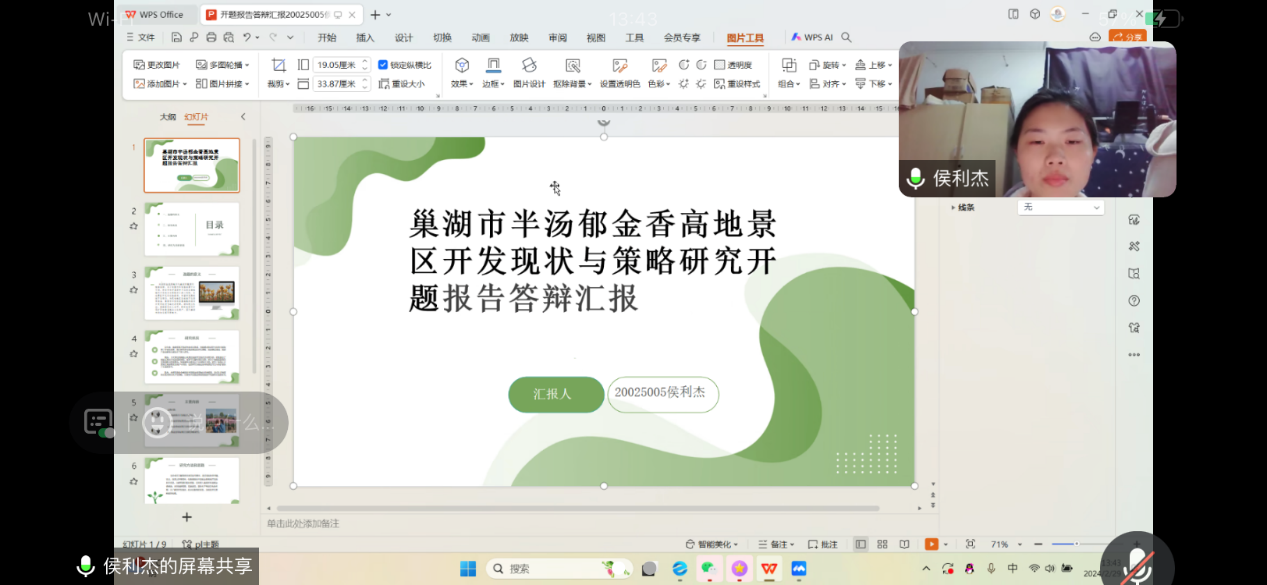Image resolution: width=1267 pixels, height=585 pixels.
Task: Adjust the zoom slider handle in status bar
Action: tap(1077, 544)
